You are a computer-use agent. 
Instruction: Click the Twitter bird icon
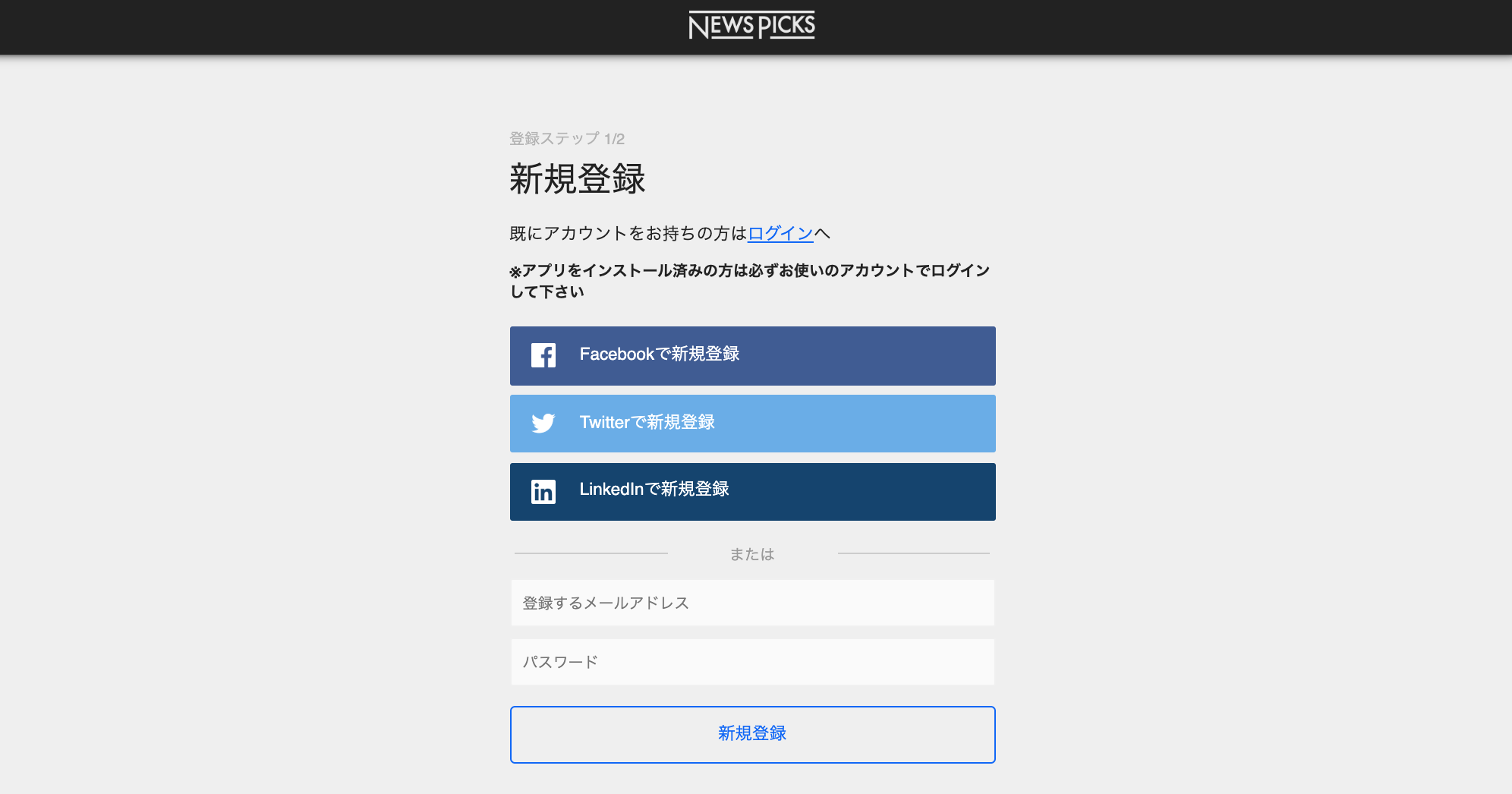point(543,423)
